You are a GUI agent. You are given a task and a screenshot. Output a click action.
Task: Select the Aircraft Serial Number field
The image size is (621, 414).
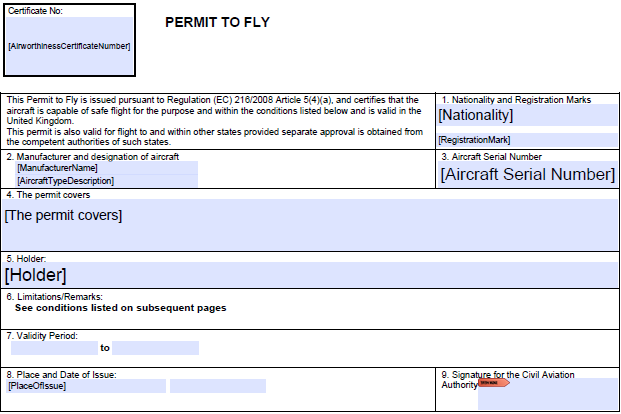(527, 174)
